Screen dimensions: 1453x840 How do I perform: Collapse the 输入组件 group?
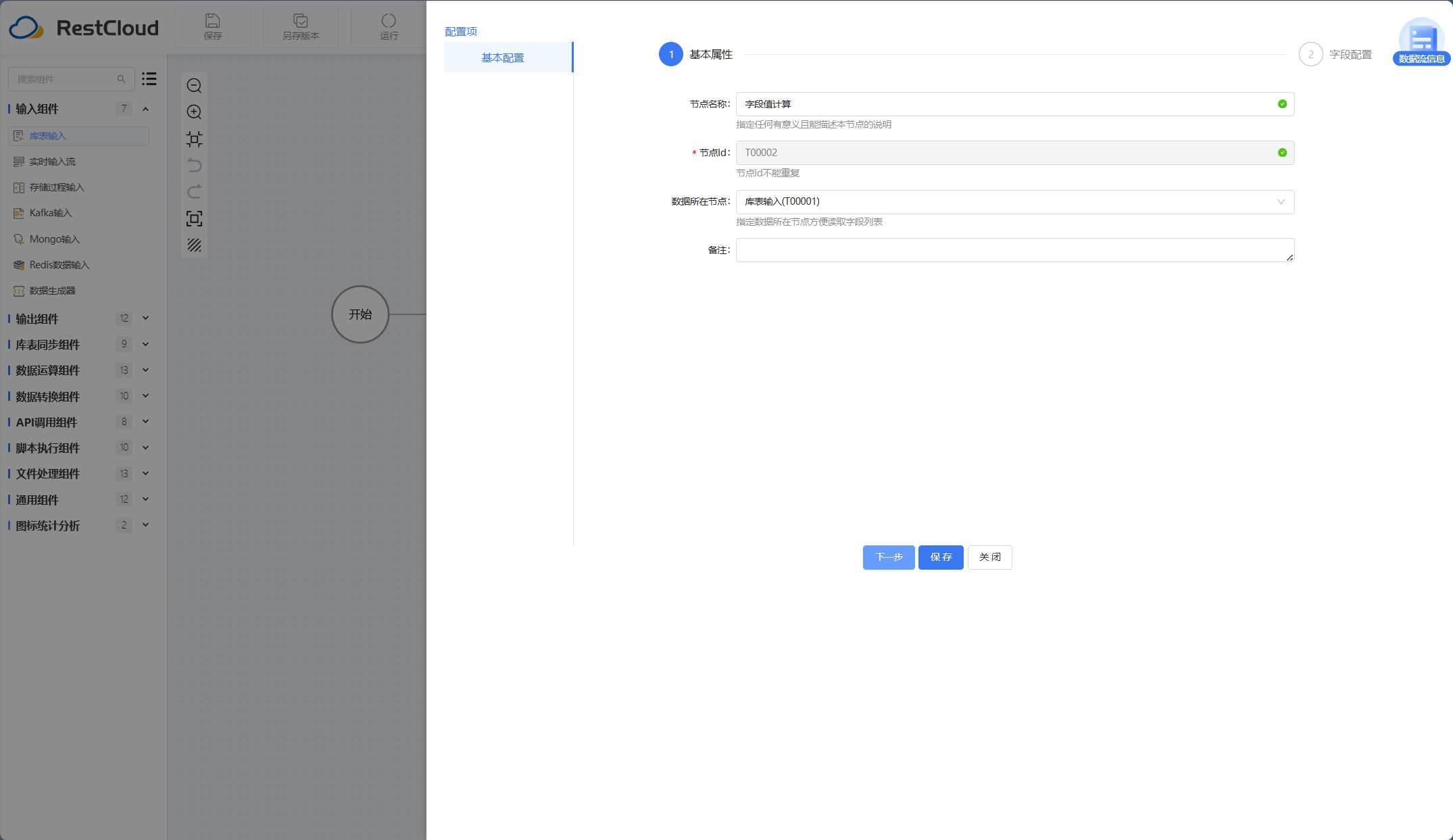click(145, 109)
